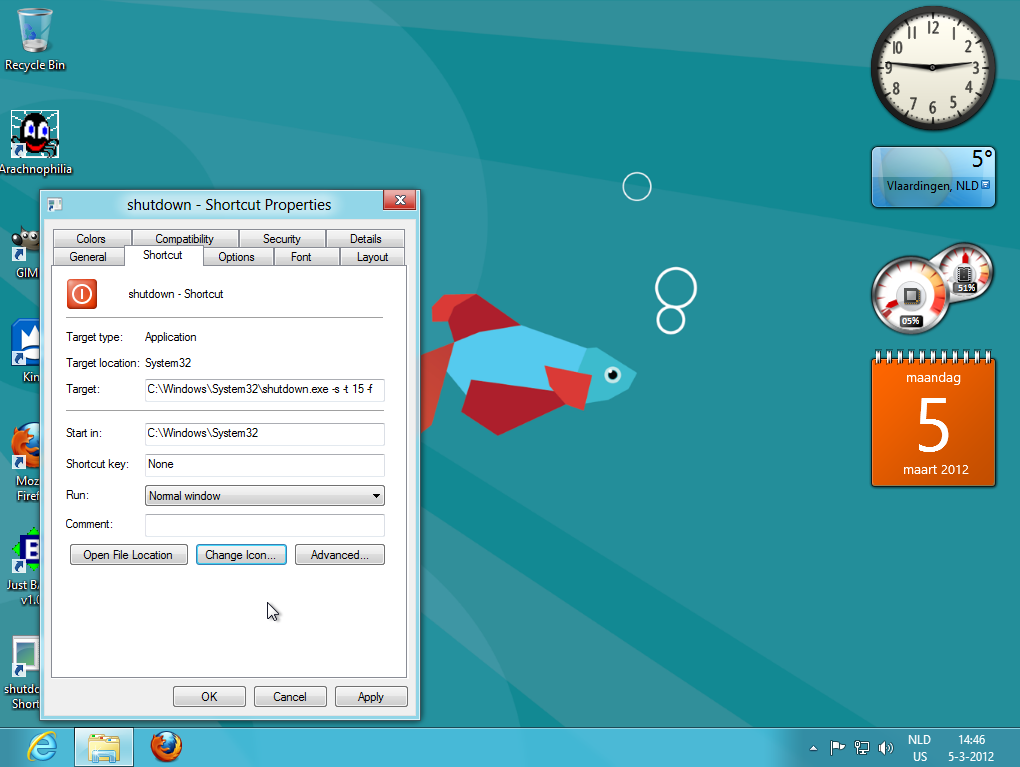This screenshot has width=1020, height=767.
Task: Click in the Comment field
Action: coord(265,525)
